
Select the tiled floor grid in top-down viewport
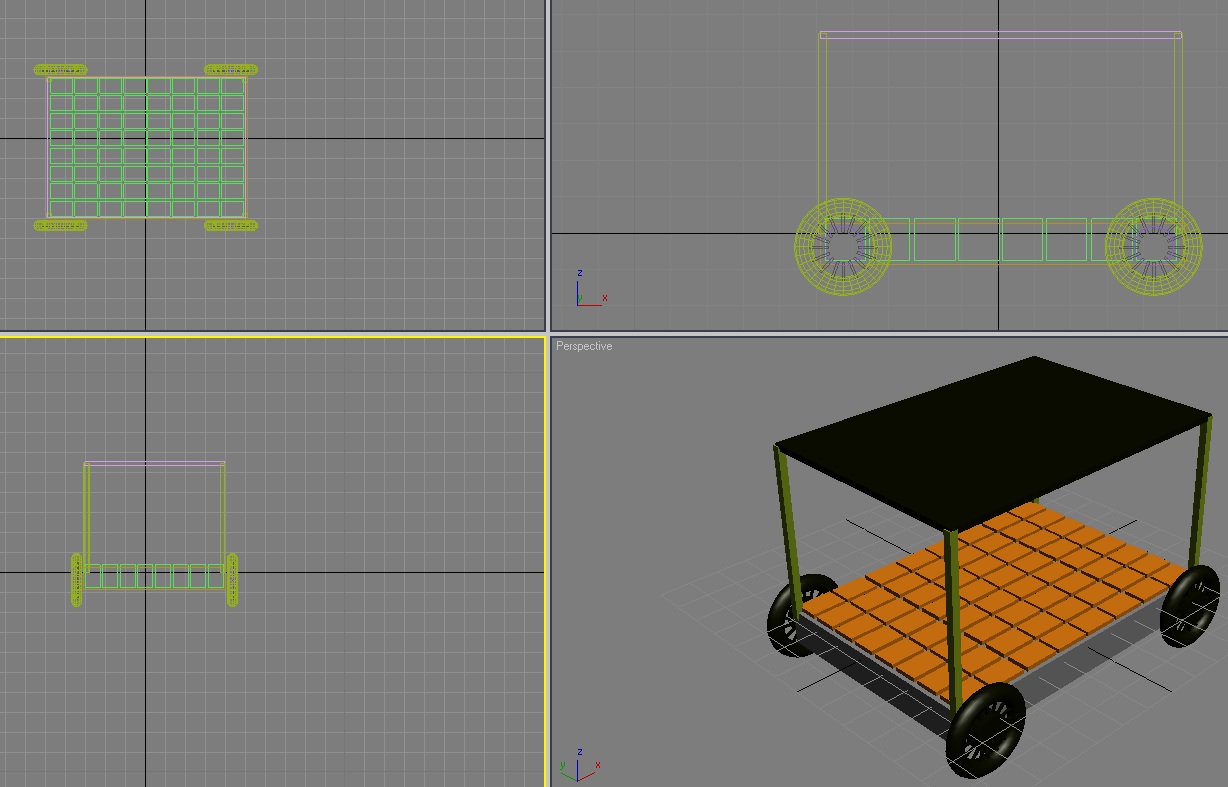(x=147, y=148)
